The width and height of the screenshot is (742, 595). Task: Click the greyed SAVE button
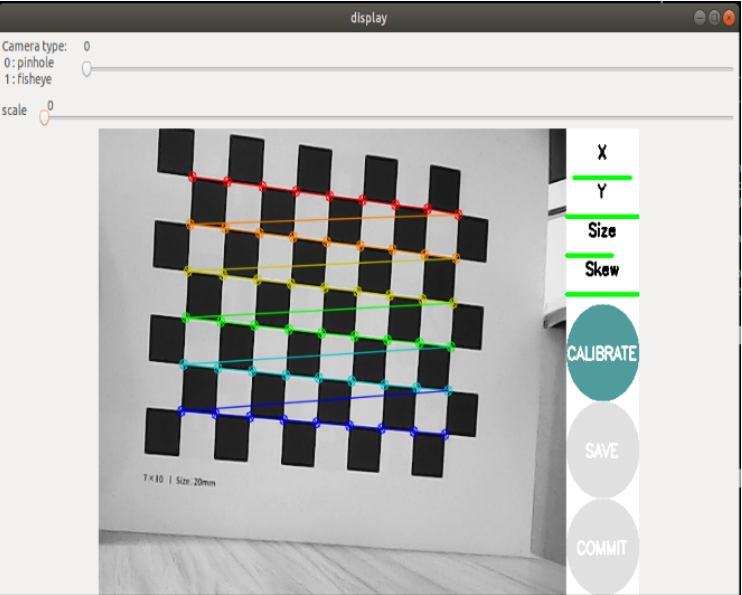(x=602, y=450)
